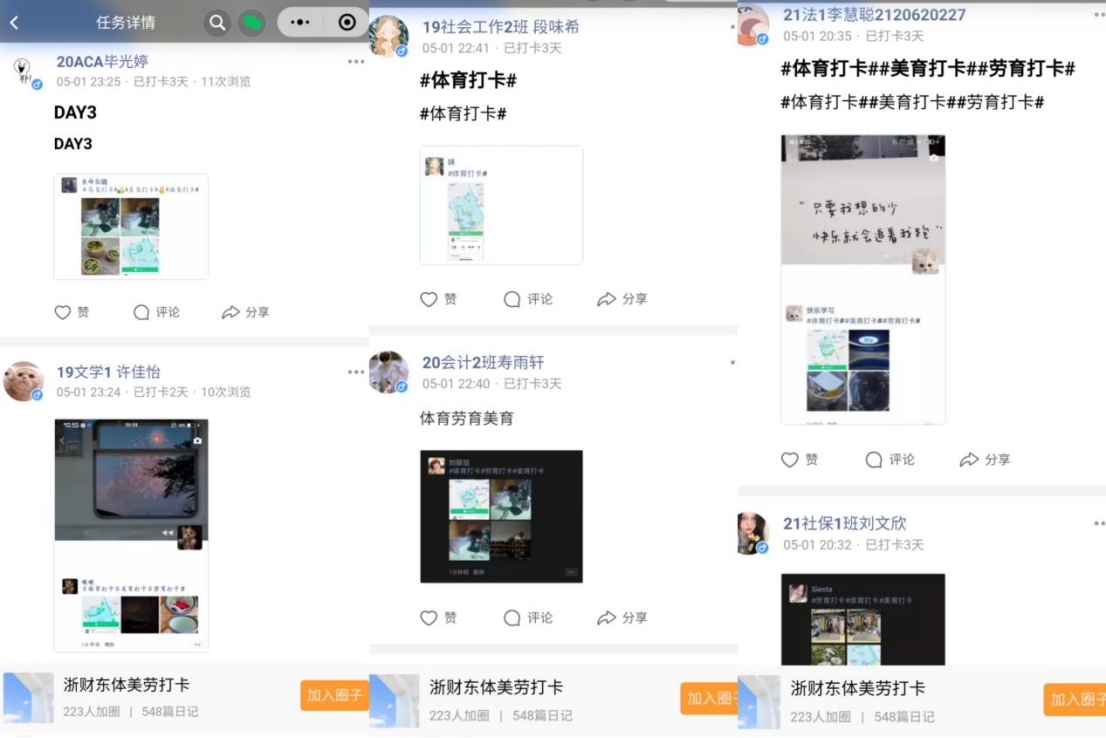
Task: Open mini program three-dot menu capsule
Action: (x=300, y=22)
